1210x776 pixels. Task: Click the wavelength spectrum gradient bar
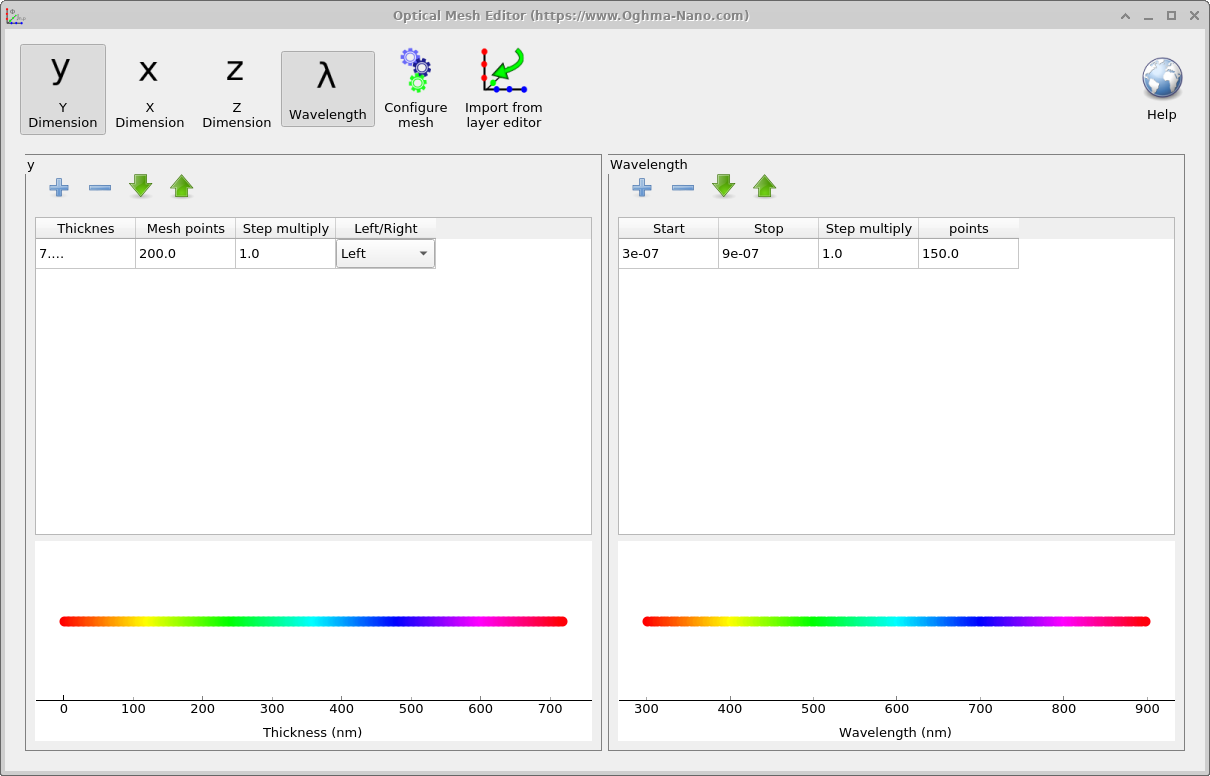point(896,620)
